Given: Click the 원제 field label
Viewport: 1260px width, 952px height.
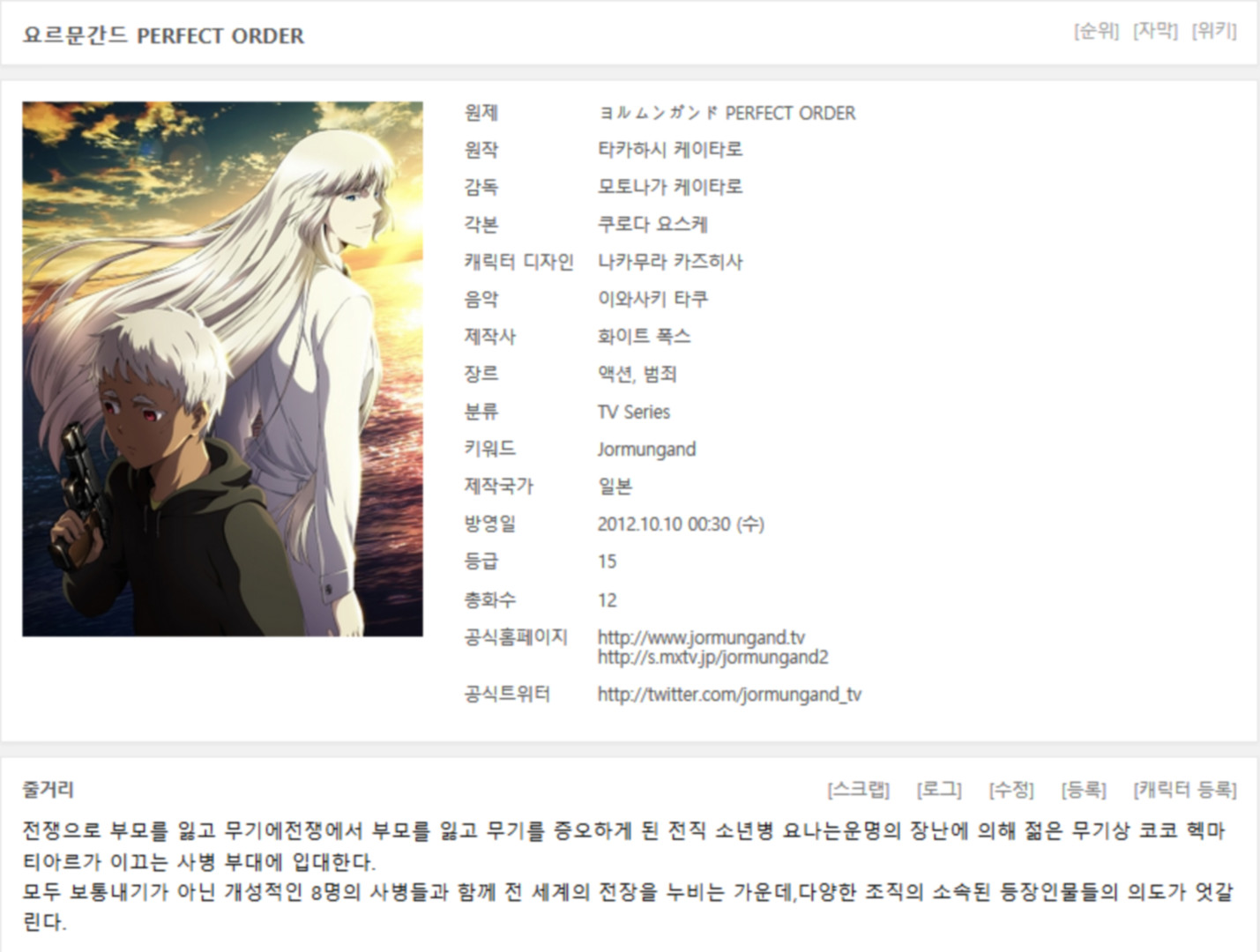Looking at the screenshot, I should coord(481,113).
